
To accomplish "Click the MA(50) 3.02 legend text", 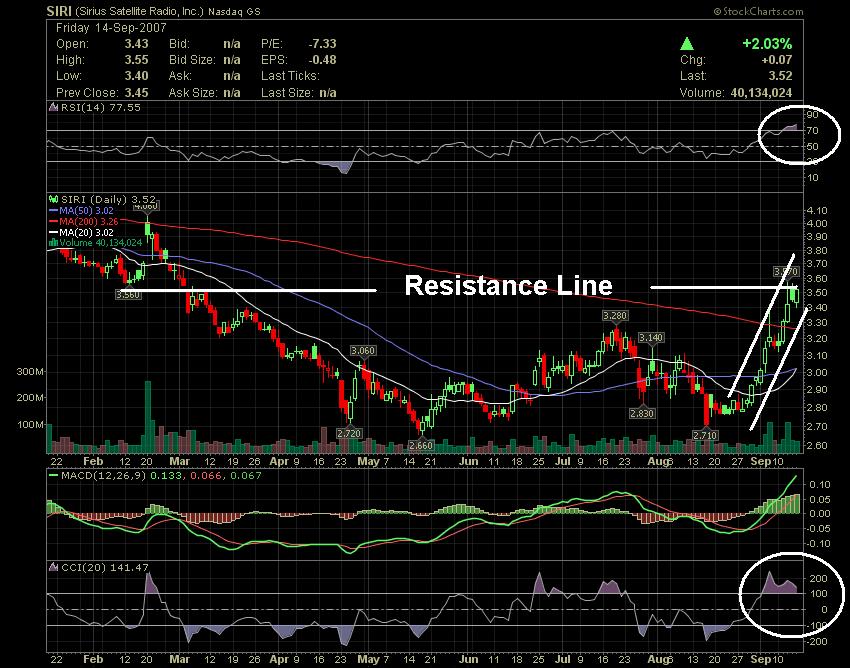I will 87,211.
